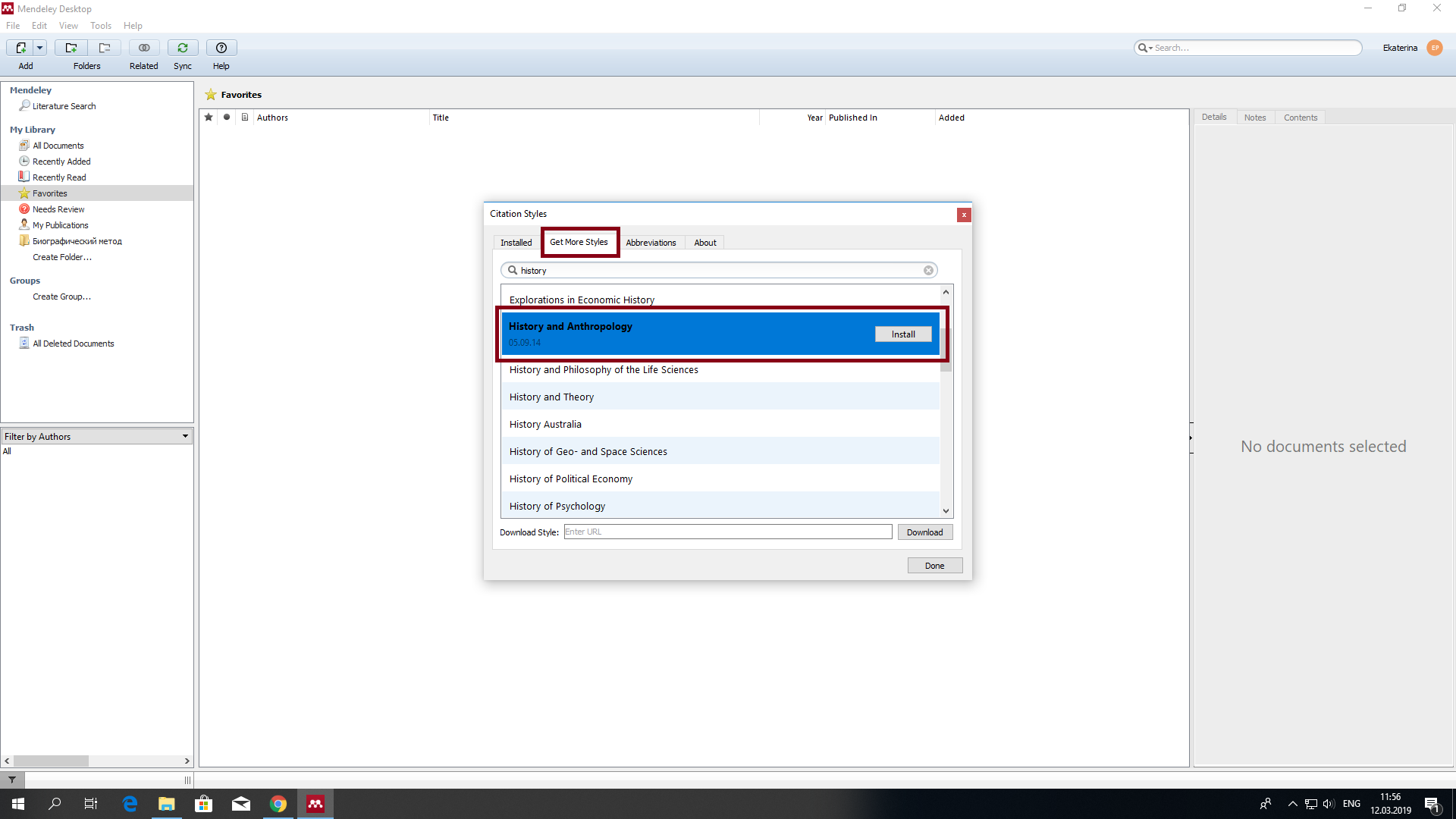Click Create Folder... in the sidebar
Image resolution: width=1456 pixels, height=819 pixels.
(62, 257)
